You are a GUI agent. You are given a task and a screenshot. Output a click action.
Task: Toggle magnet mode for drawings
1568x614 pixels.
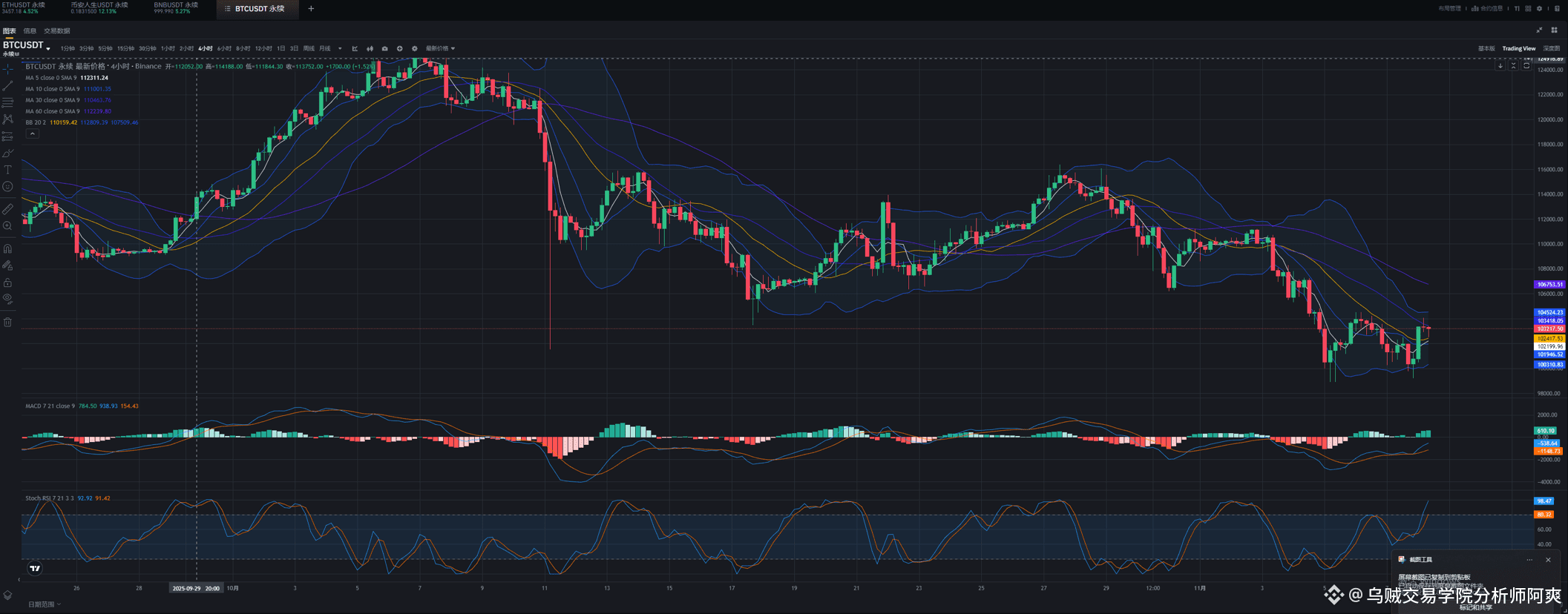click(7, 249)
